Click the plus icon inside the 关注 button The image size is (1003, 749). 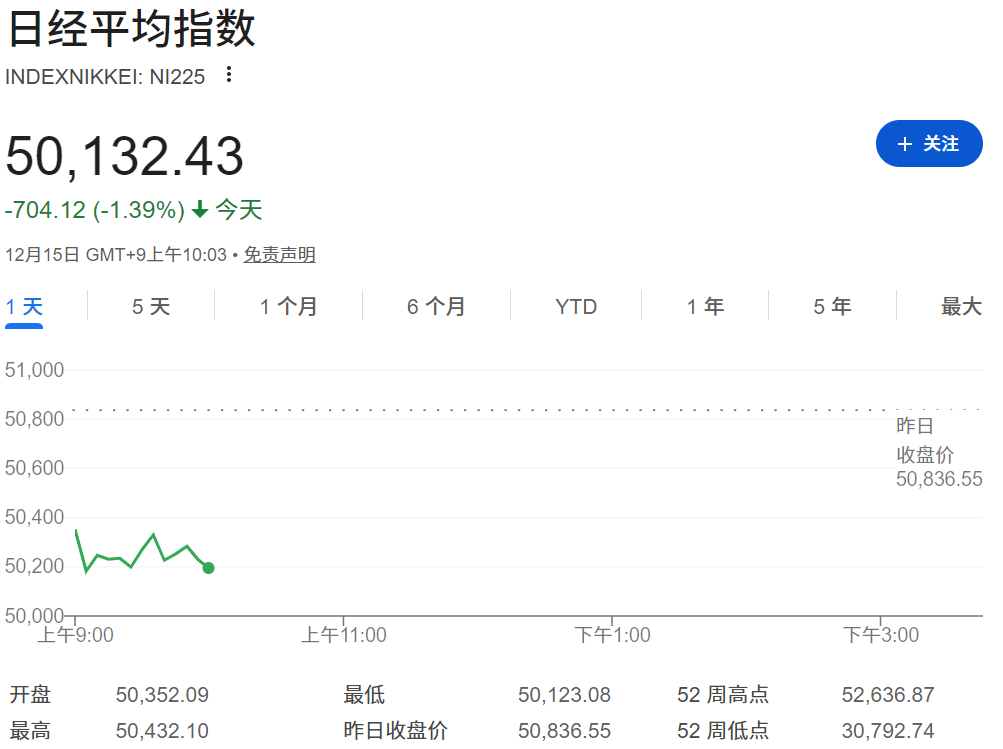click(x=908, y=143)
